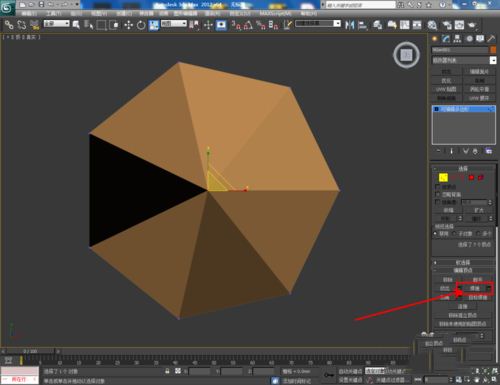500x385 pixels.
Task: Activate the Select and Move tool
Action: (x=129, y=25)
